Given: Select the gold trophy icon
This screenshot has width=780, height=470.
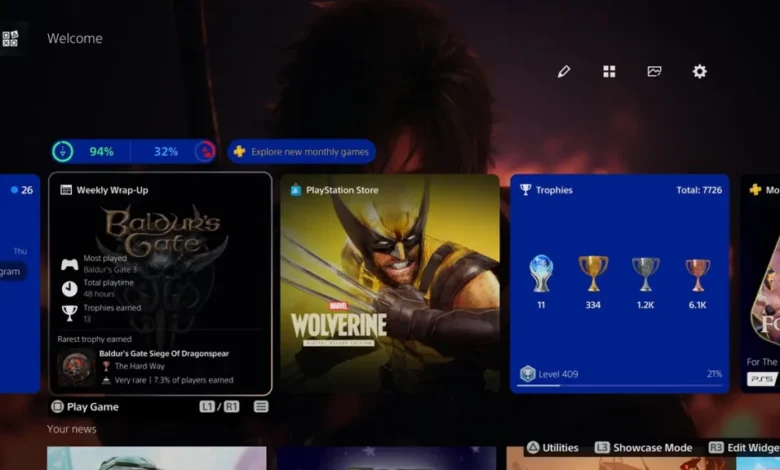Looking at the screenshot, I should [593, 274].
